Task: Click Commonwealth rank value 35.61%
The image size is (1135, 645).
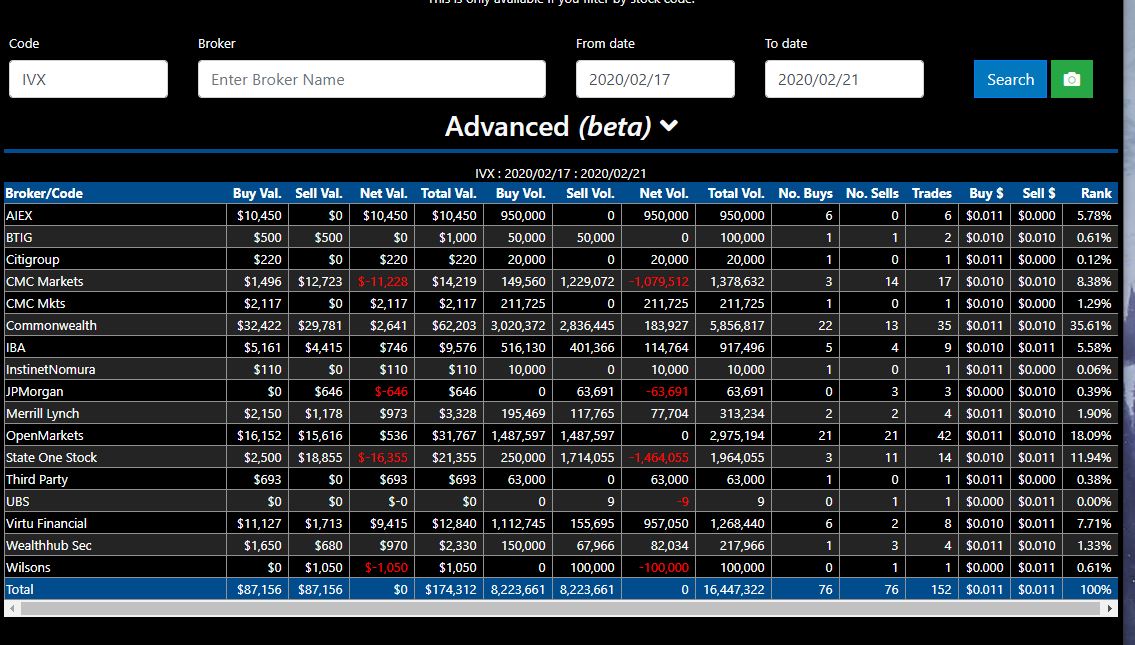Action: 1091,325
